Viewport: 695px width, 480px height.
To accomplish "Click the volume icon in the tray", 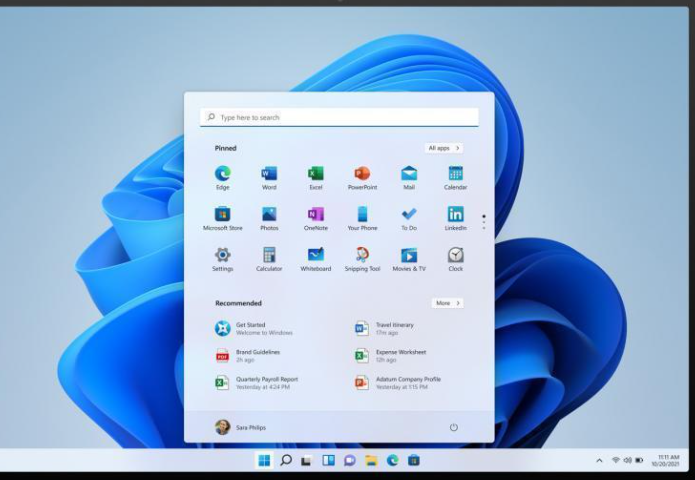I will point(627,460).
